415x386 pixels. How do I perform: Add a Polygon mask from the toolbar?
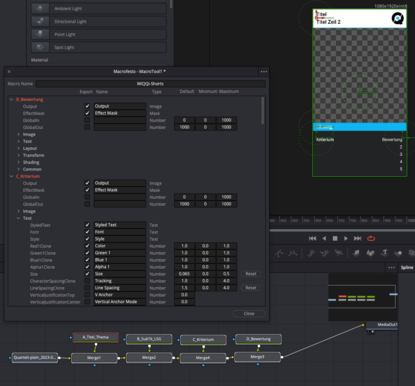coord(279,253)
